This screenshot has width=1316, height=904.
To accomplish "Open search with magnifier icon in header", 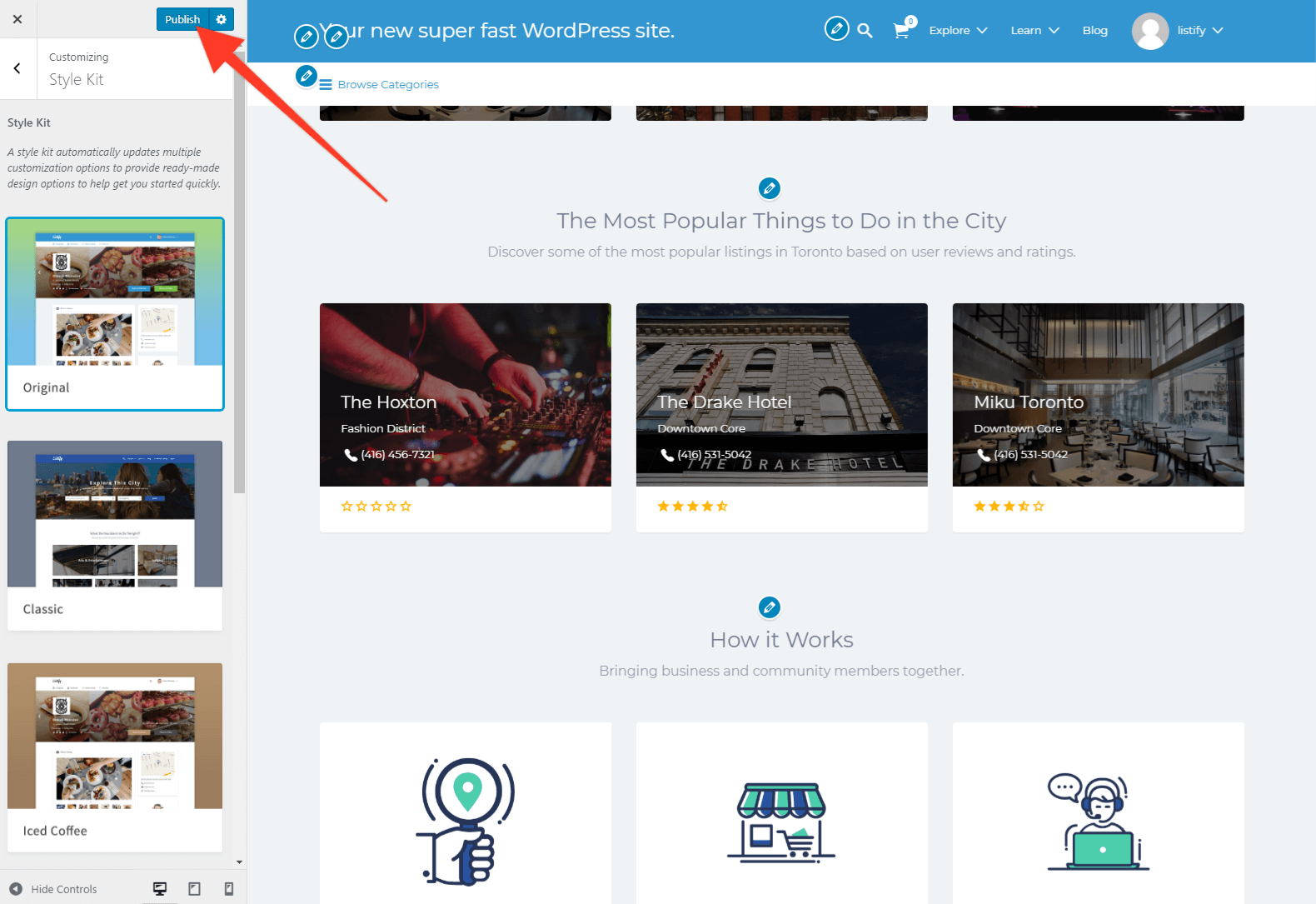I will pyautogui.click(x=865, y=31).
